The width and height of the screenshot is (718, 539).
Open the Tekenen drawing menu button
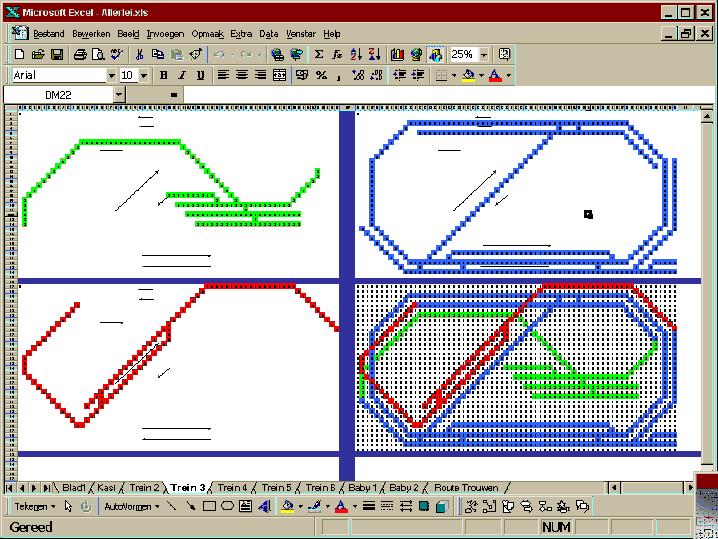point(35,506)
